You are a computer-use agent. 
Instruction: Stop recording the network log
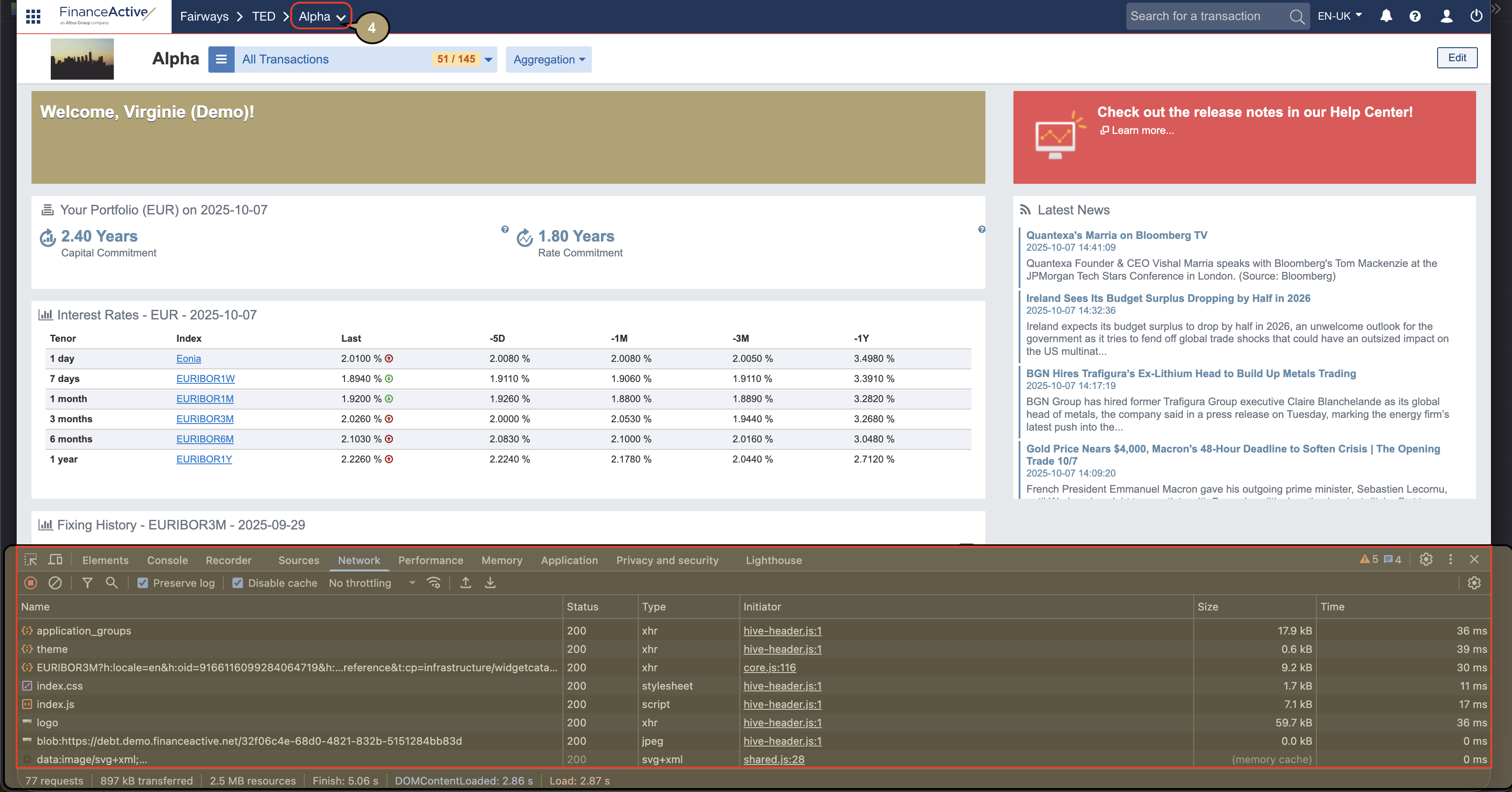30,582
